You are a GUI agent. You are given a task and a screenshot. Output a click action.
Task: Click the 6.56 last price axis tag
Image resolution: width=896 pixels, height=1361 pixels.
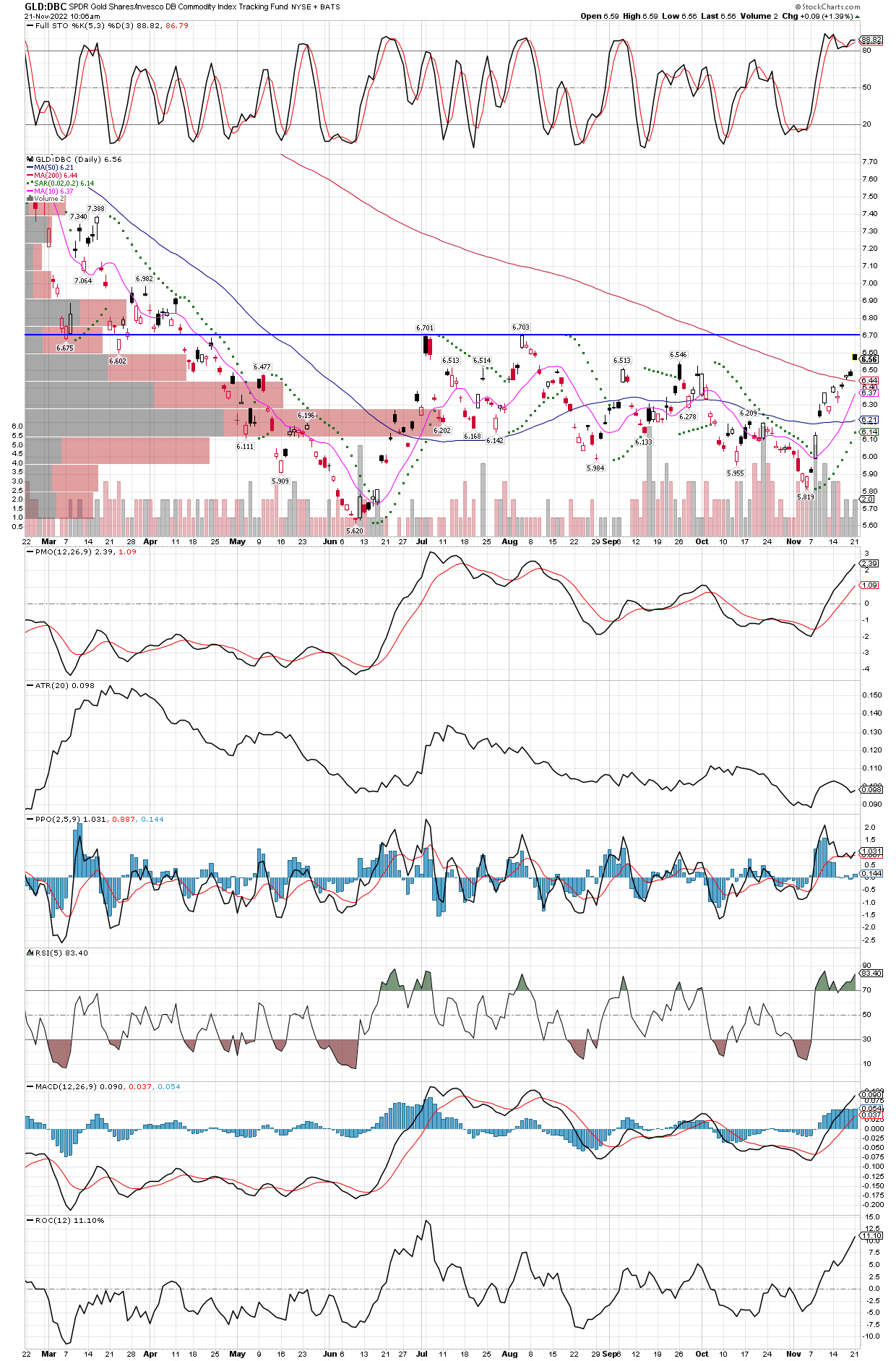tap(869, 359)
